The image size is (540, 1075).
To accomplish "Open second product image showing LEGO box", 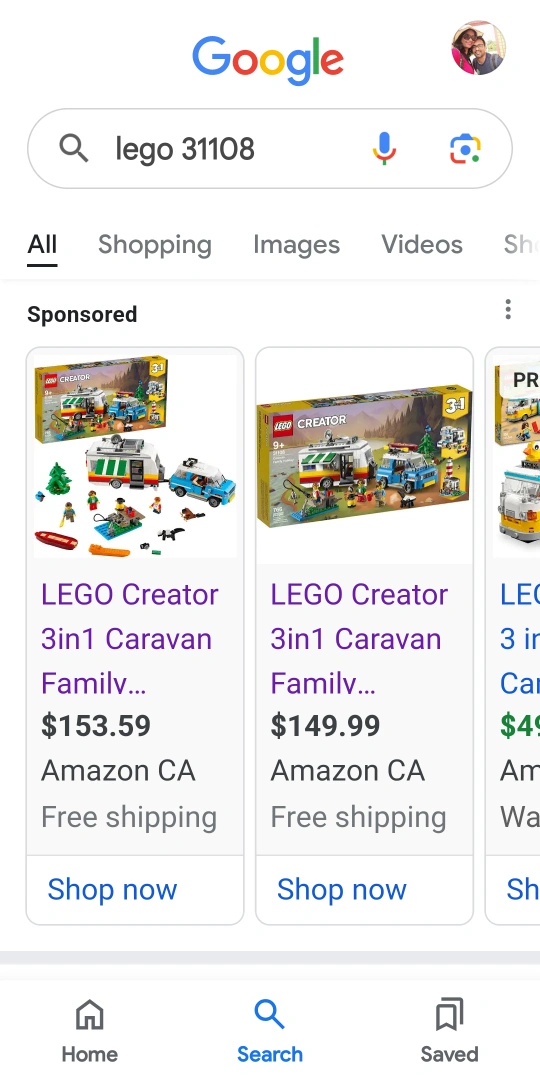I will pyautogui.click(x=365, y=456).
